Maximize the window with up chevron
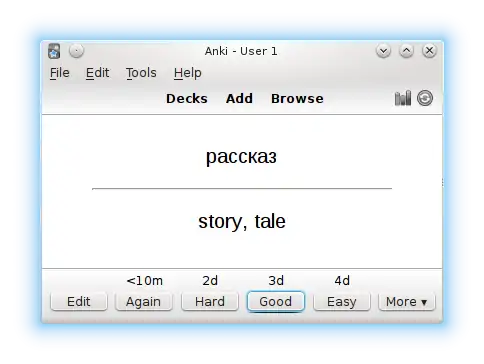 (x=406, y=51)
